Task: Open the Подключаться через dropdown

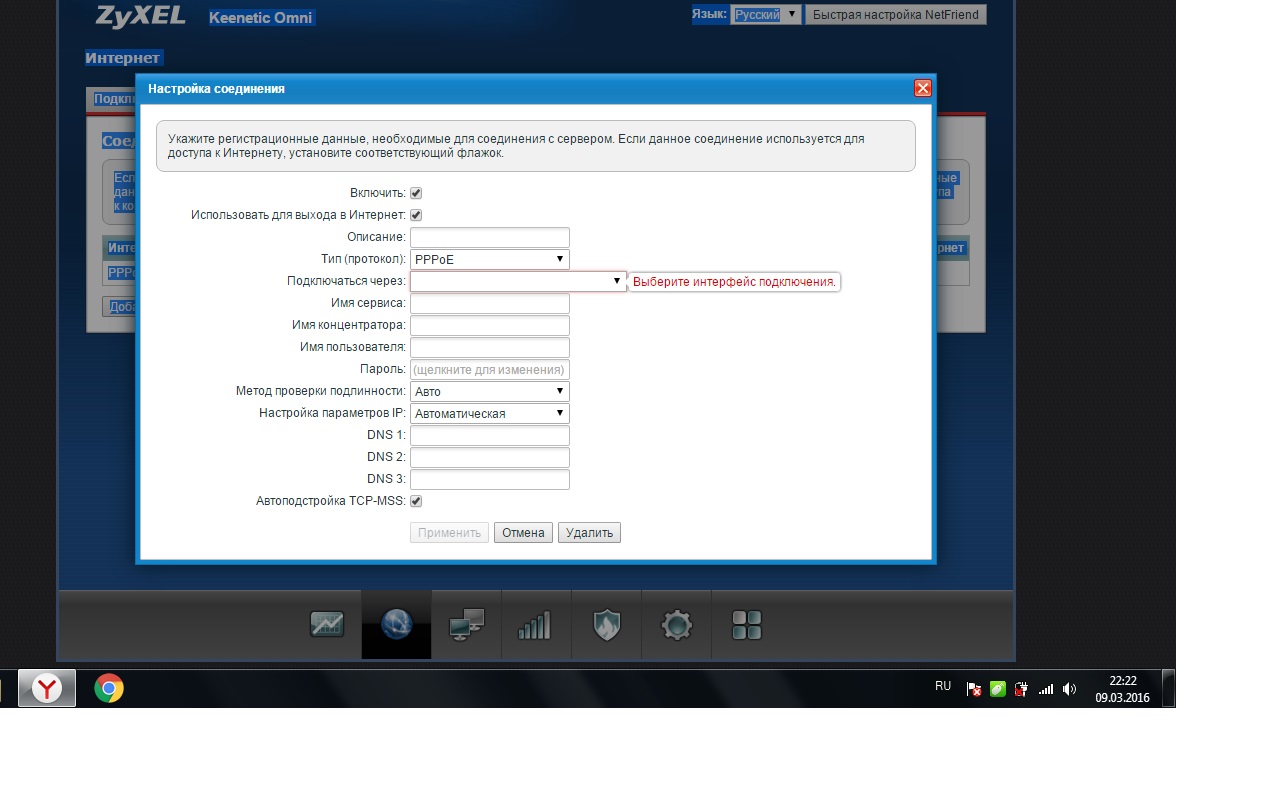Action: point(518,282)
